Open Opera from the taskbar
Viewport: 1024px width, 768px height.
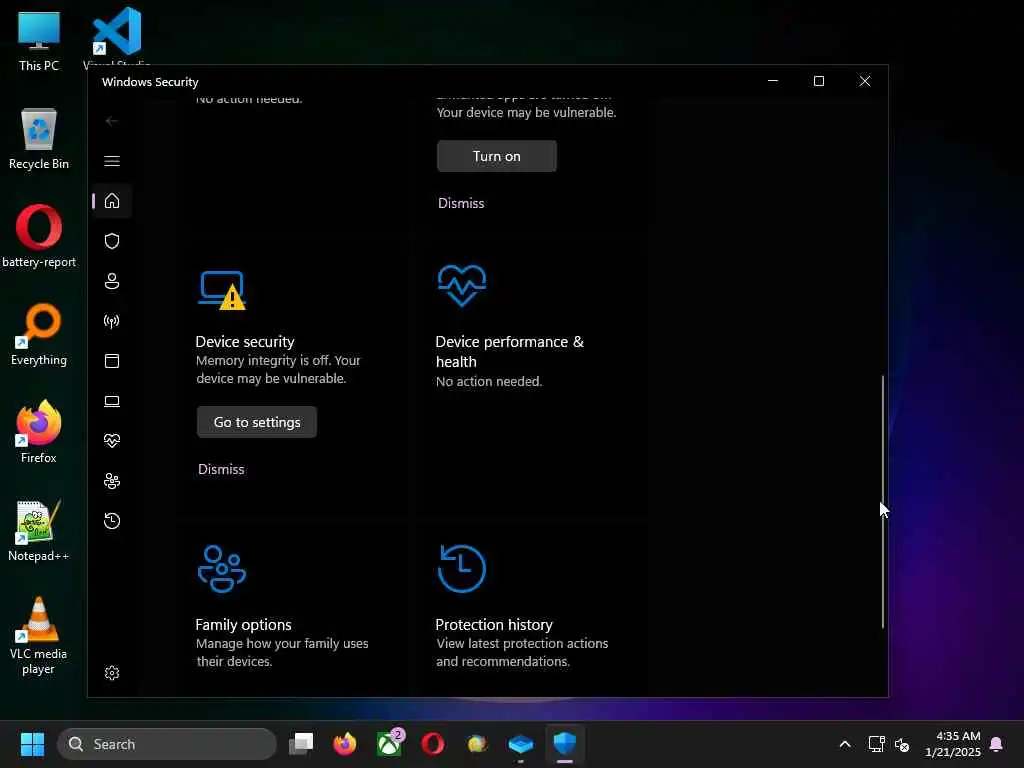433,744
